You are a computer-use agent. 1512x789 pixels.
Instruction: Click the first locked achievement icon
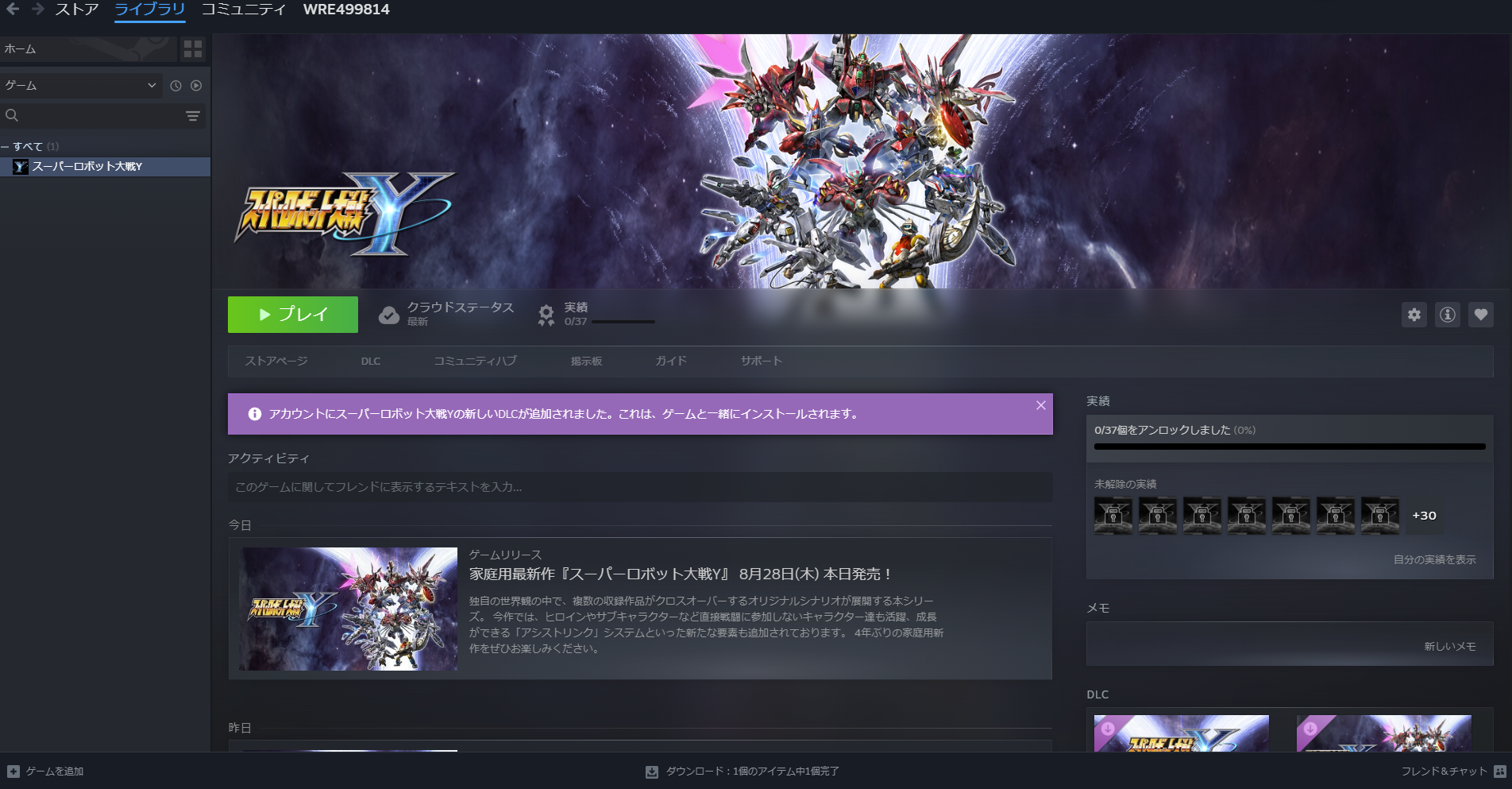point(1113,516)
